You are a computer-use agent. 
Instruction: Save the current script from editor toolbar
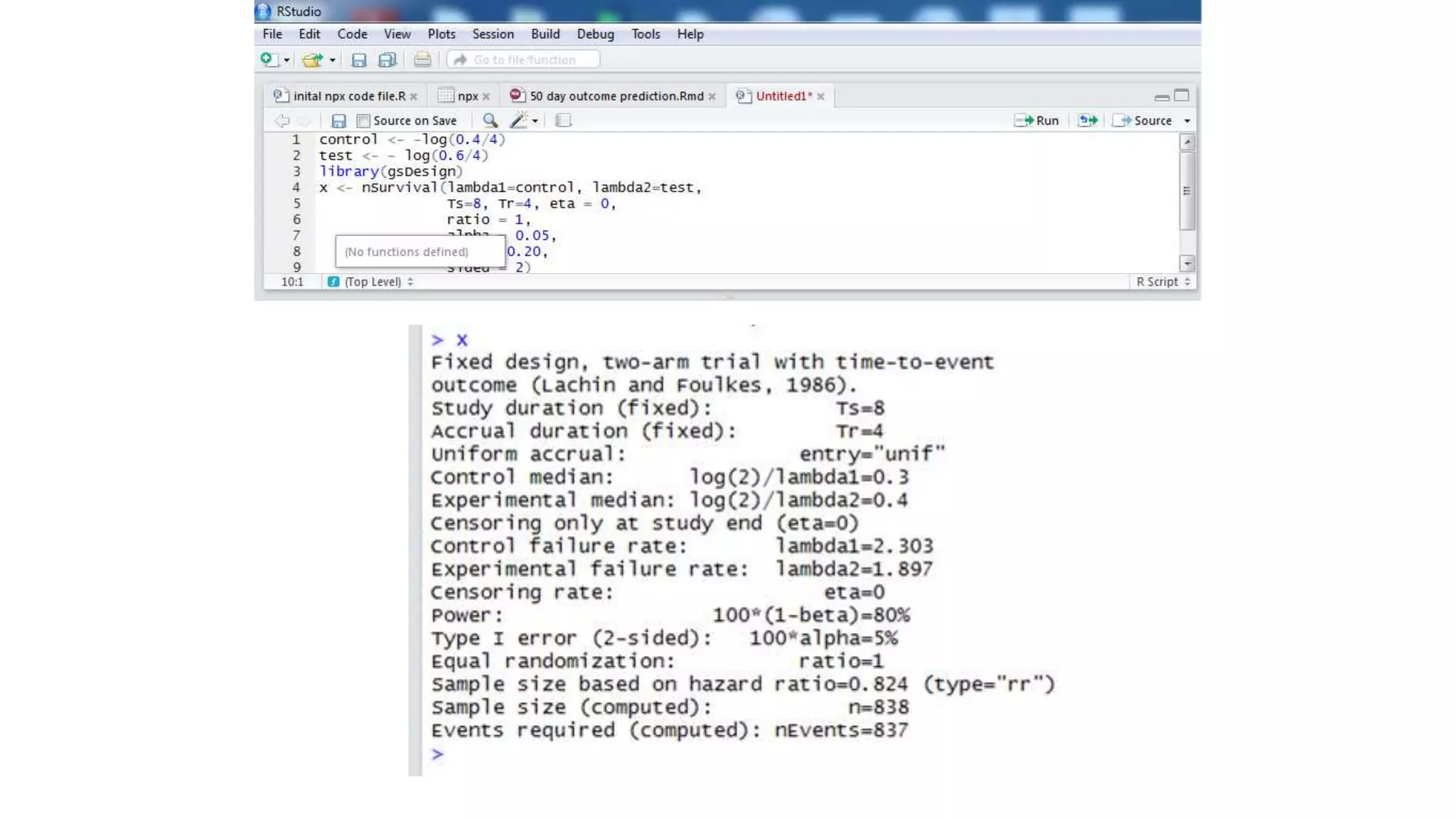point(338,121)
